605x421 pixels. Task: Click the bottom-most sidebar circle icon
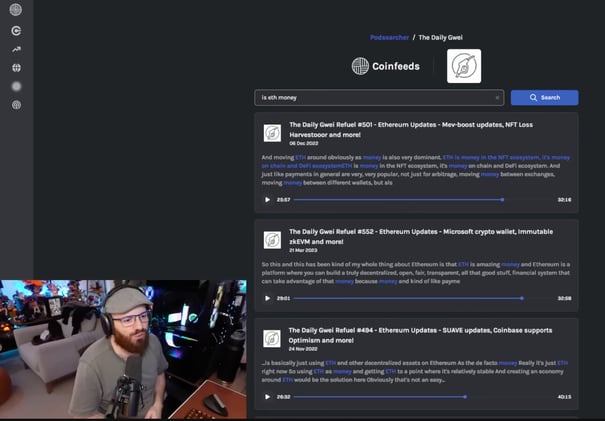coord(16,105)
